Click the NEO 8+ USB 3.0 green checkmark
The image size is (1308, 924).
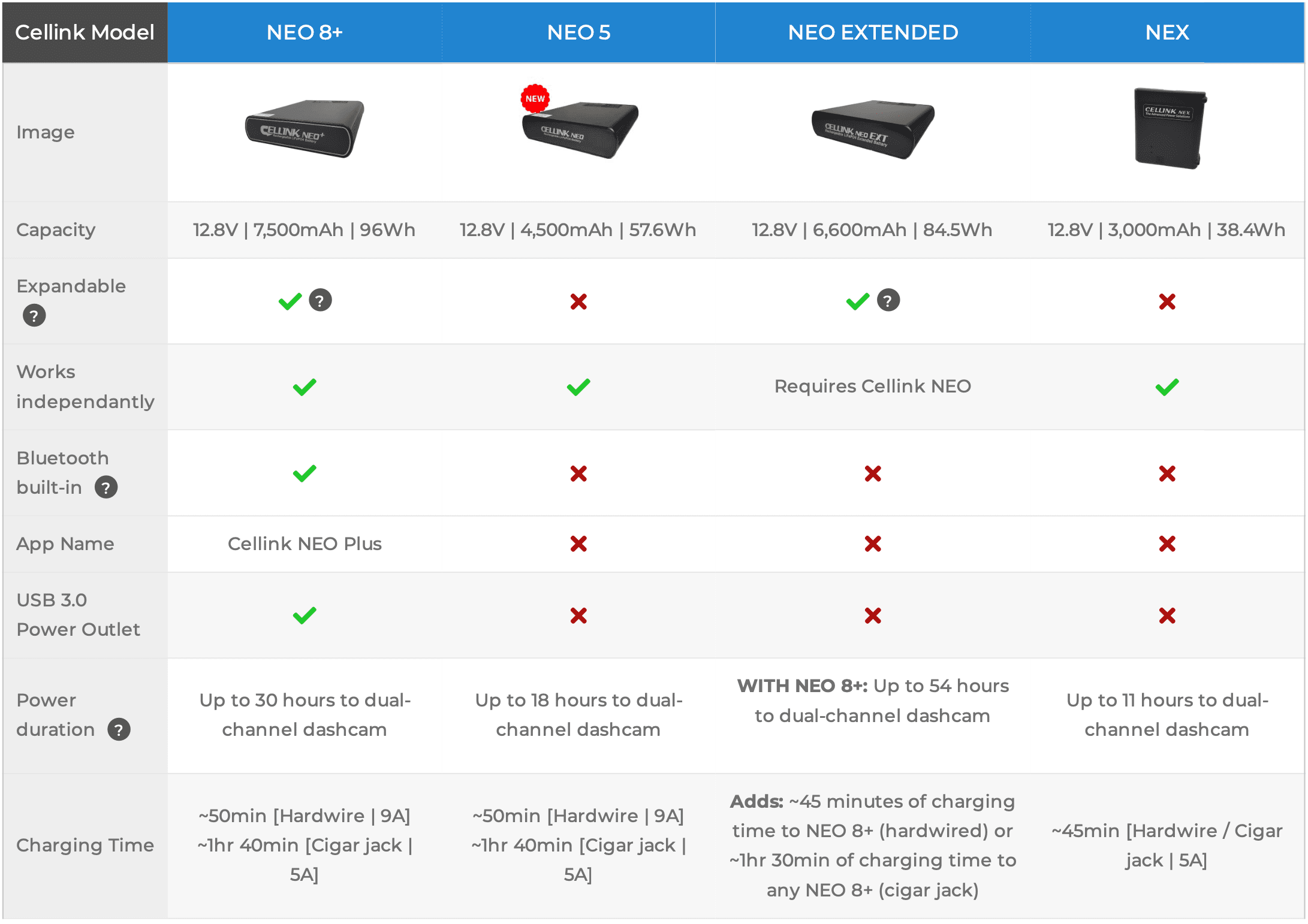305,615
